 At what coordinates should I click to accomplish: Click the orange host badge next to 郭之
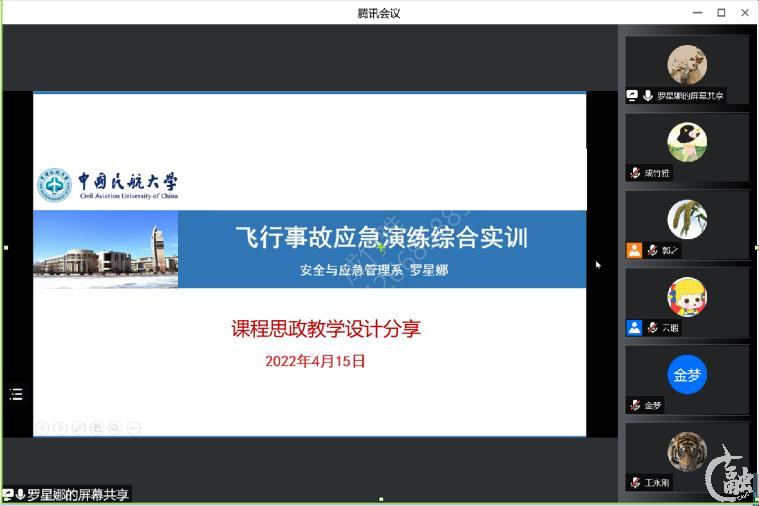coord(634,250)
